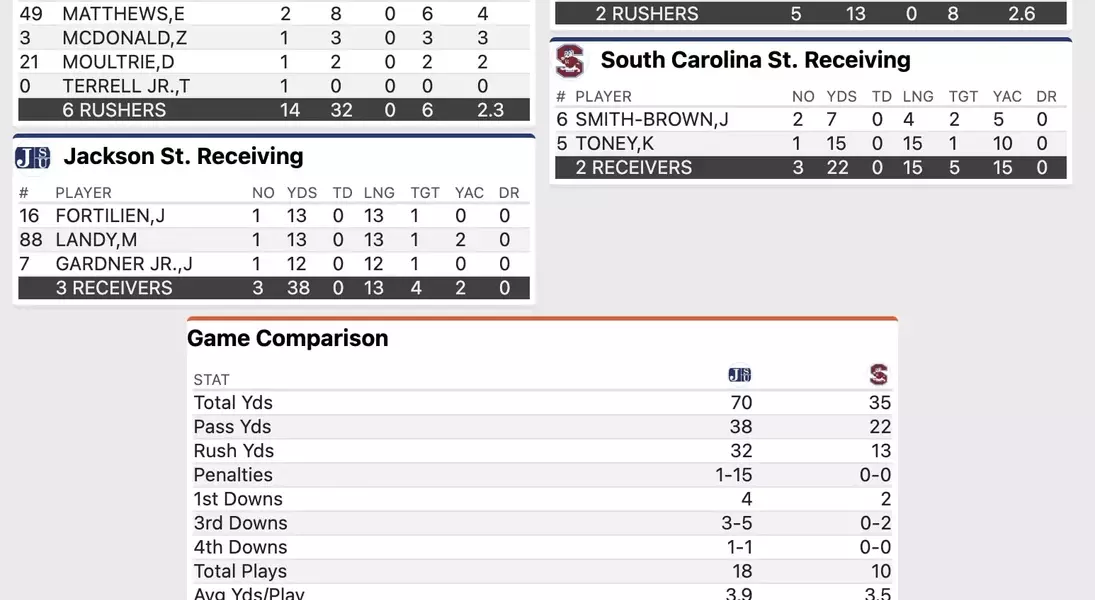Open GARDNER JR.,J player entry
This screenshot has width=1095, height=600.
point(124,264)
